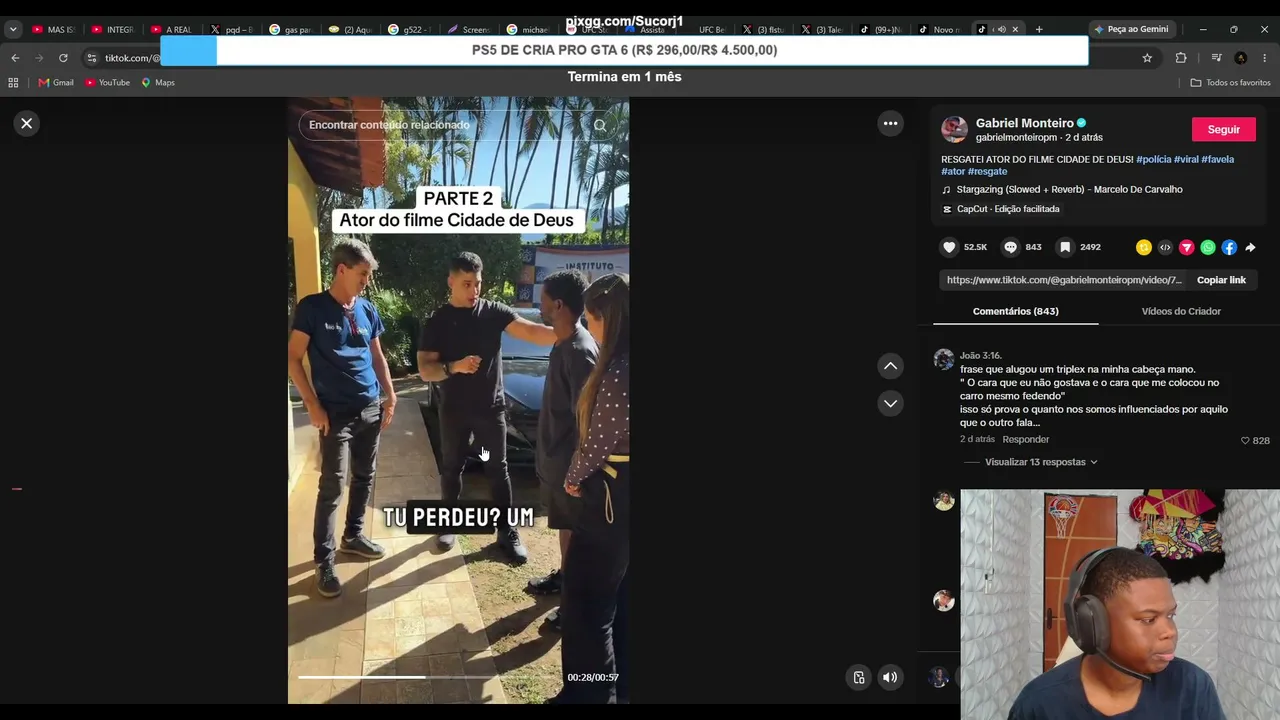Screen dimensions: 1280x720
Task: Open the Todos os favoritos folder
Action: point(1230,83)
